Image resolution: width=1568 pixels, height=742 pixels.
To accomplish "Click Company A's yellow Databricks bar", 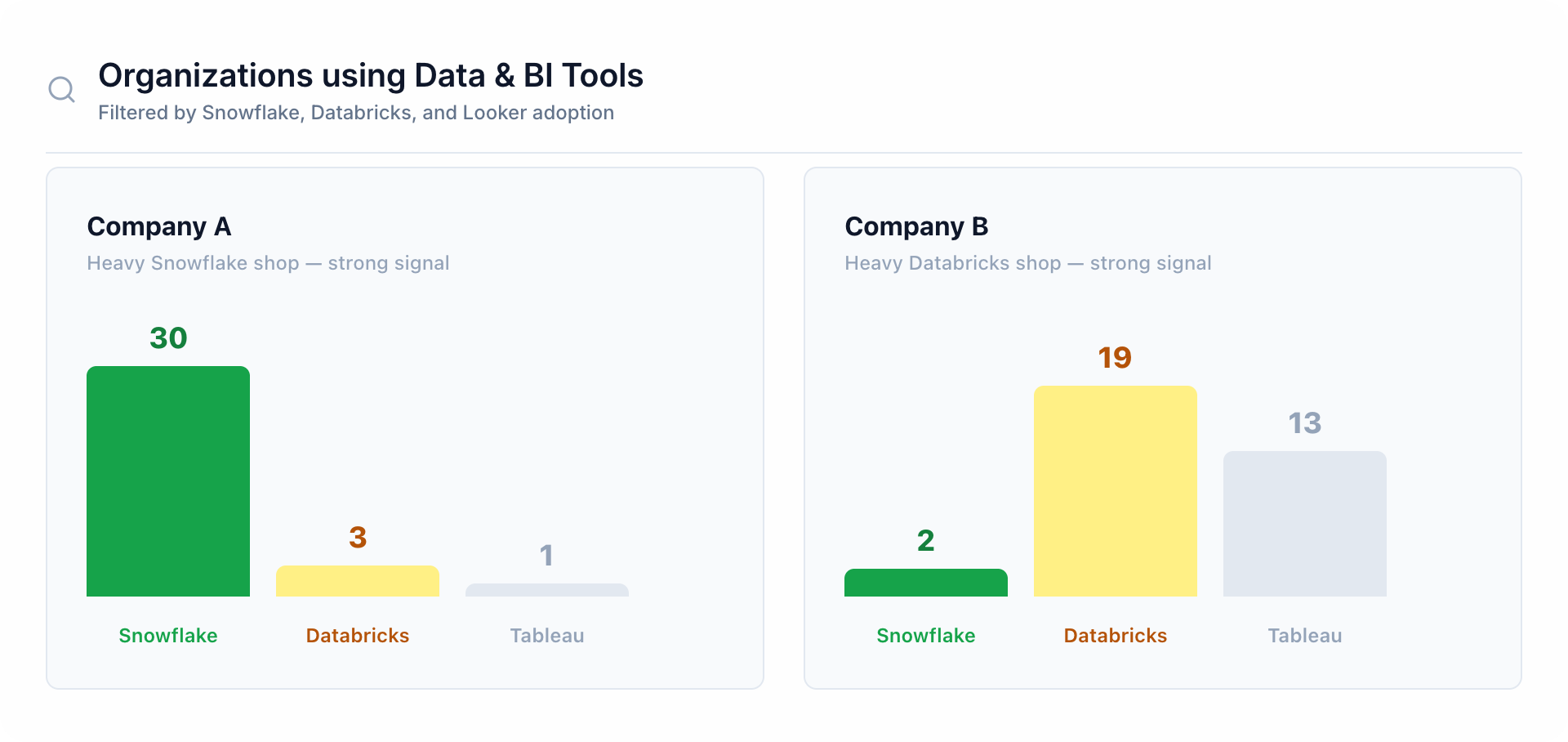I will [x=358, y=581].
